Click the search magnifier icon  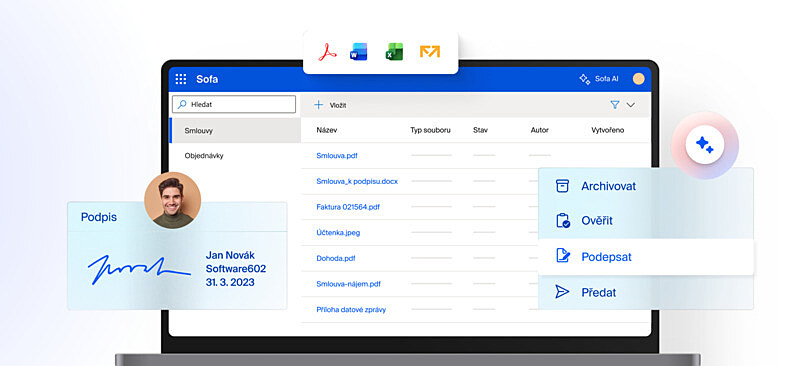point(182,104)
